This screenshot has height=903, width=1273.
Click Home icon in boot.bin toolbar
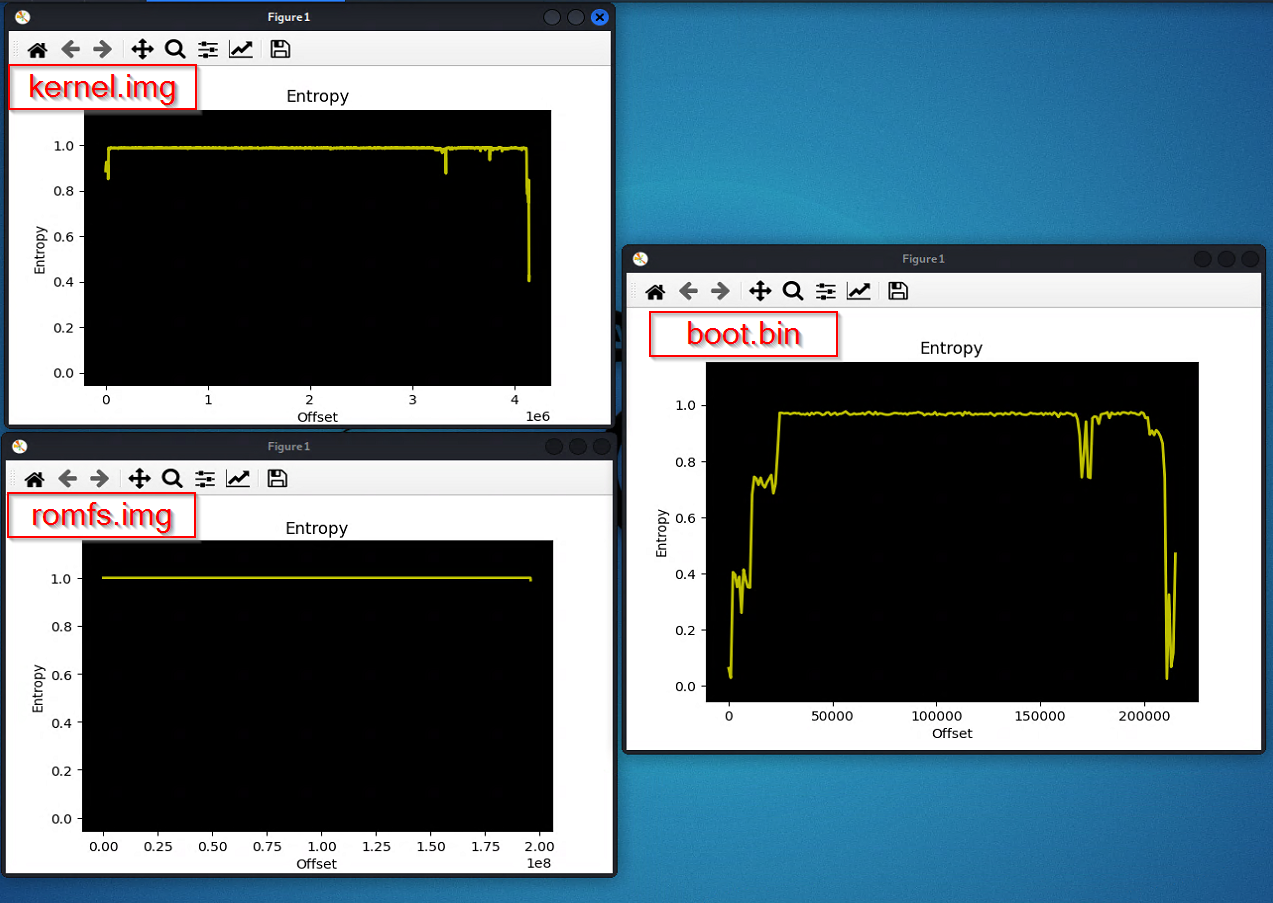(x=655, y=291)
